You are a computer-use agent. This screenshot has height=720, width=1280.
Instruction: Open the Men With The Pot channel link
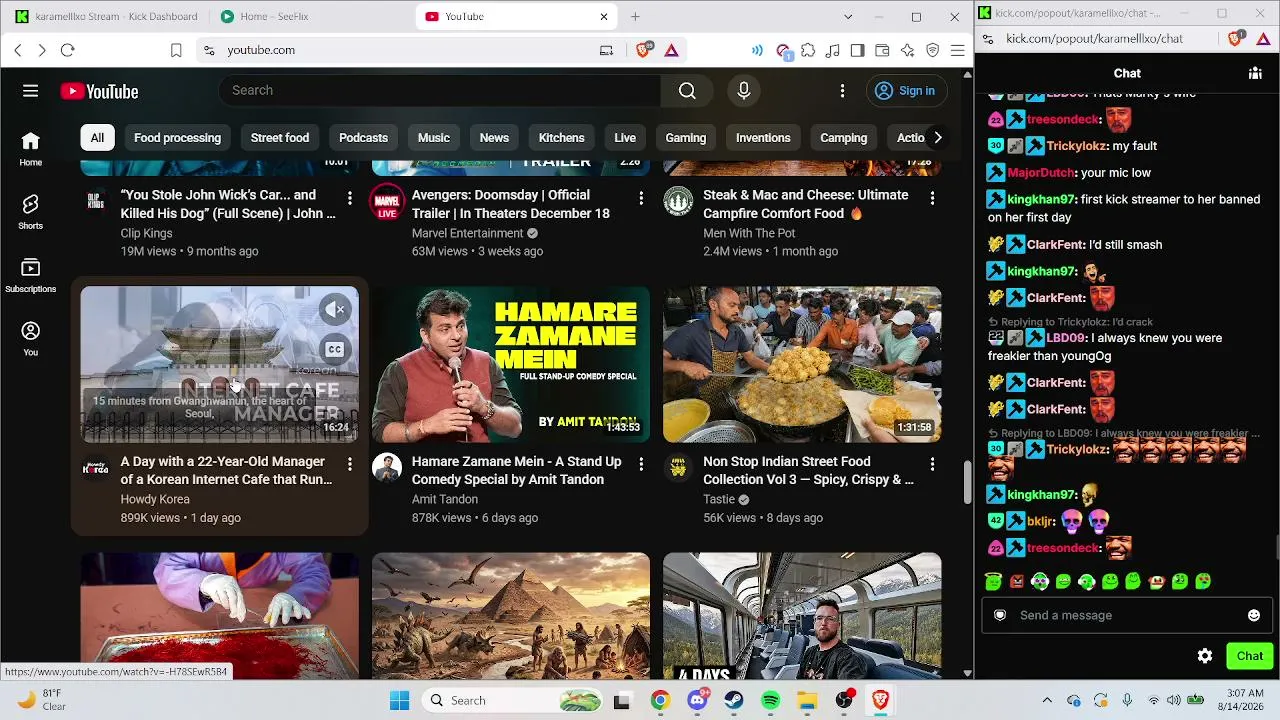(x=749, y=233)
